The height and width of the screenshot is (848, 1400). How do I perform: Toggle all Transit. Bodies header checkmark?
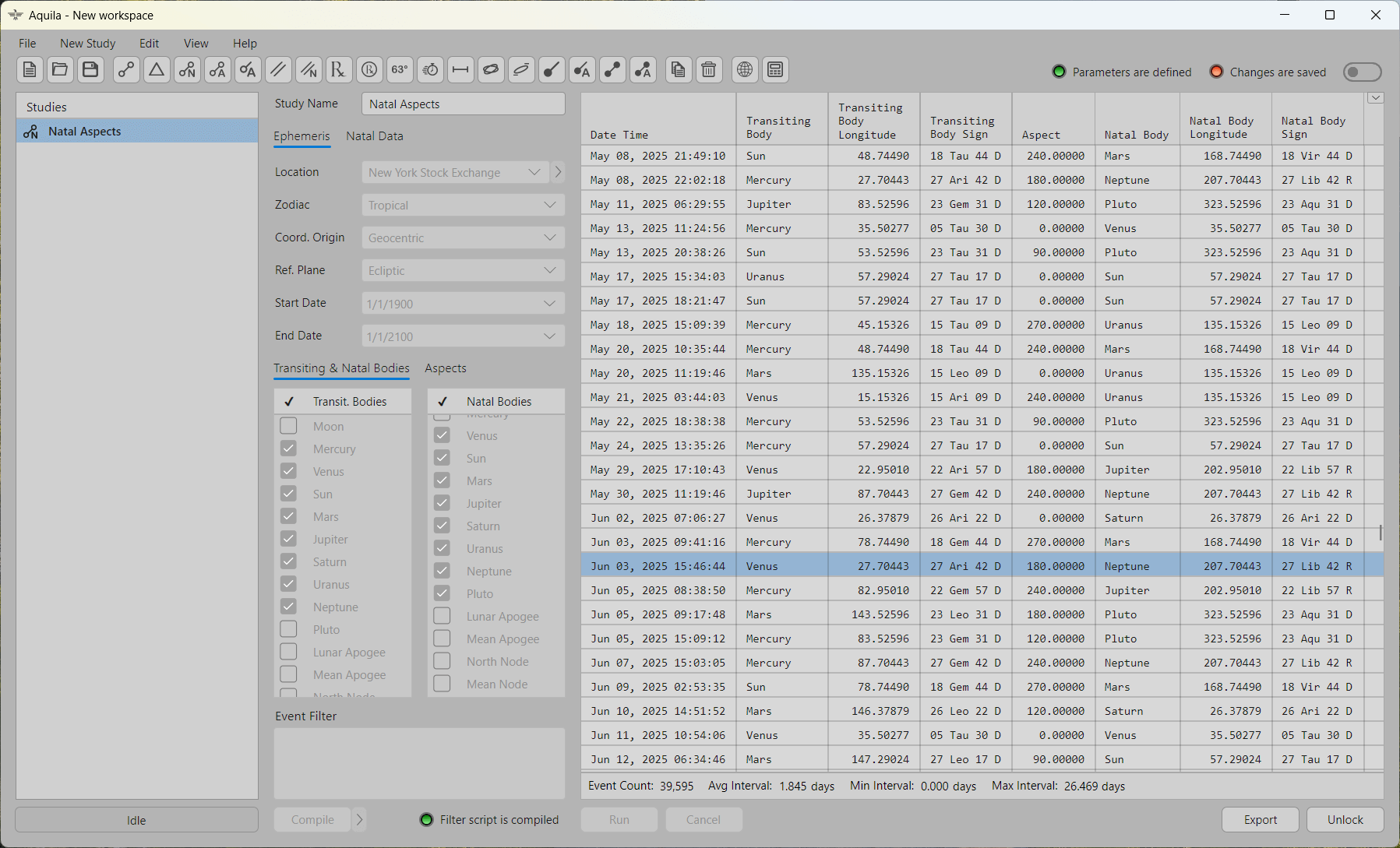click(x=289, y=402)
